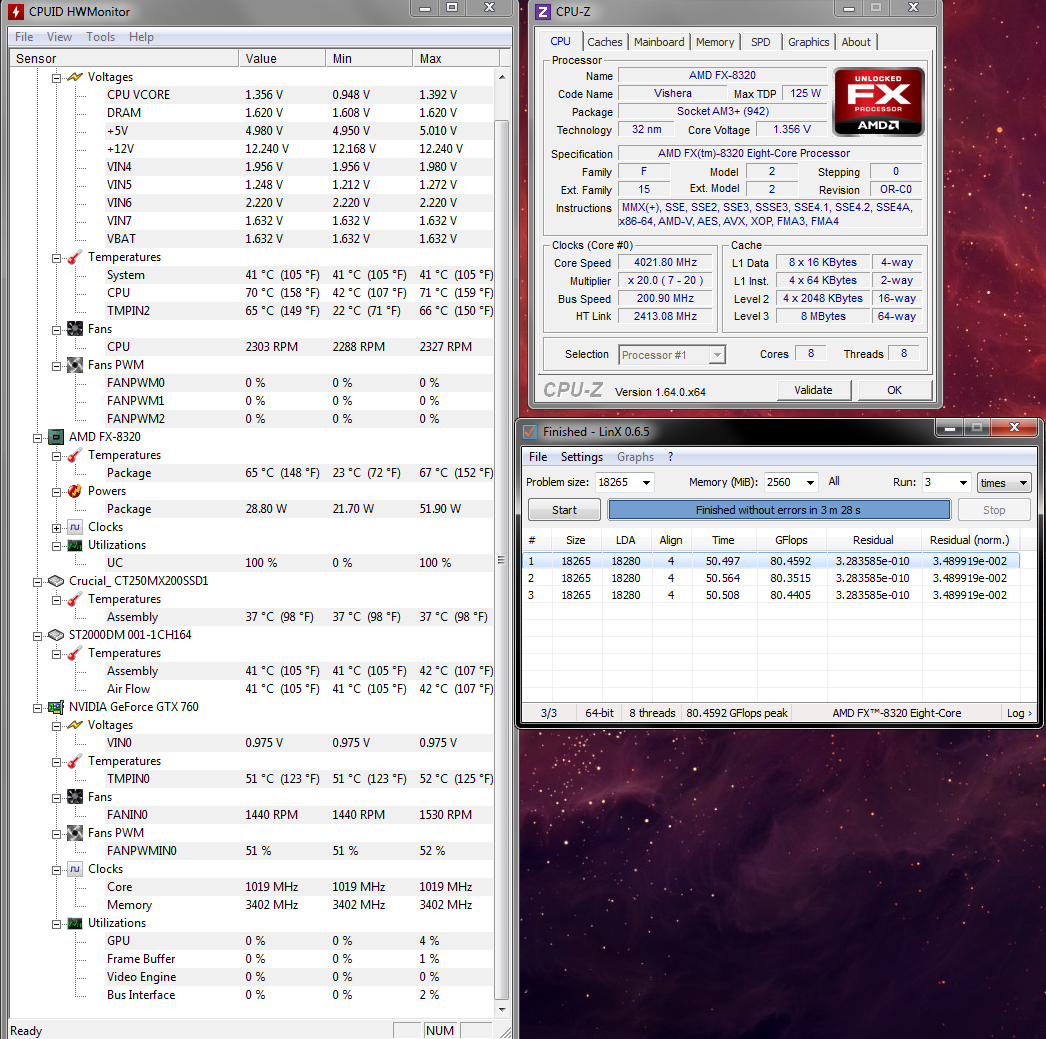This screenshot has height=1039, width=1046.
Task: Click the Start button in LinX
Action: pos(564,510)
